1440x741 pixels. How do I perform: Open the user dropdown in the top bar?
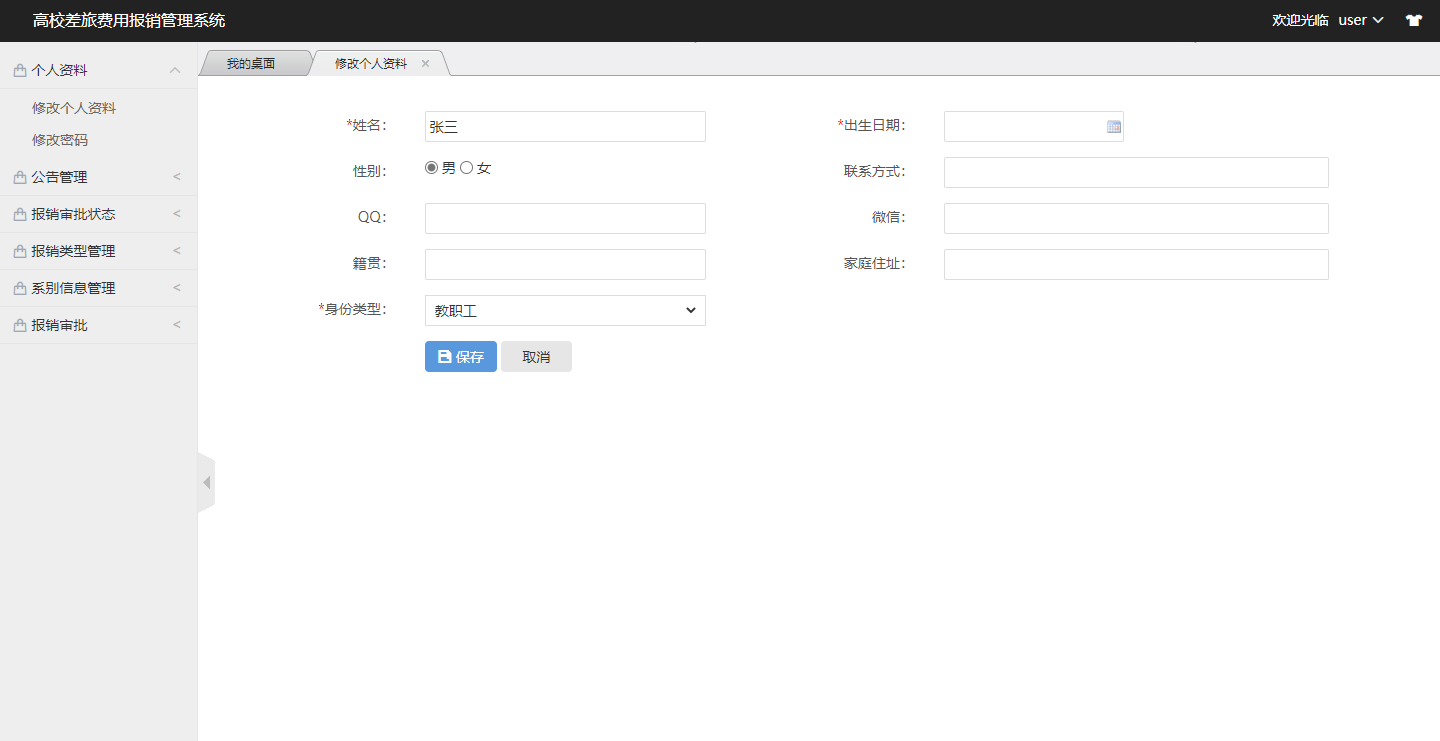pyautogui.click(x=1361, y=19)
